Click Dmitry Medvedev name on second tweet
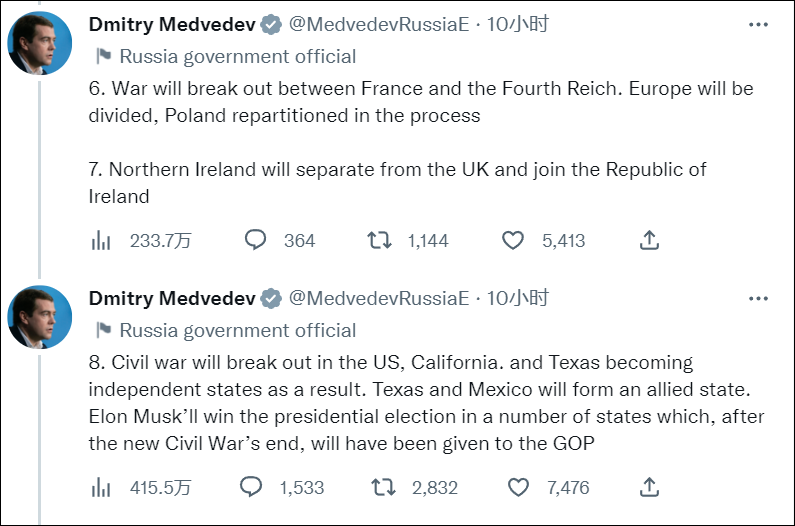The width and height of the screenshot is (795, 526). click(x=171, y=298)
